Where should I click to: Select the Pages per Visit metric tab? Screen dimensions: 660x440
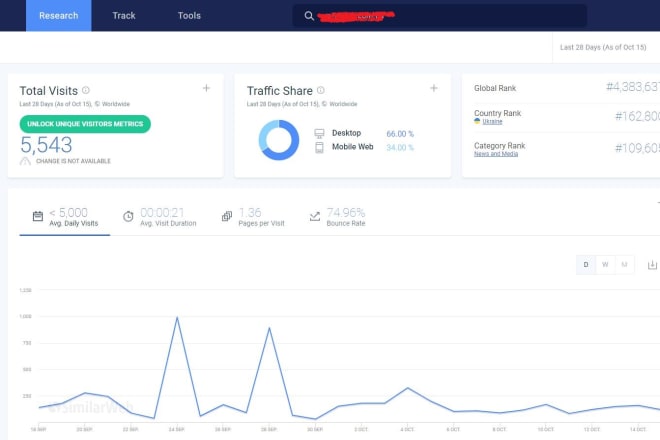tap(254, 216)
